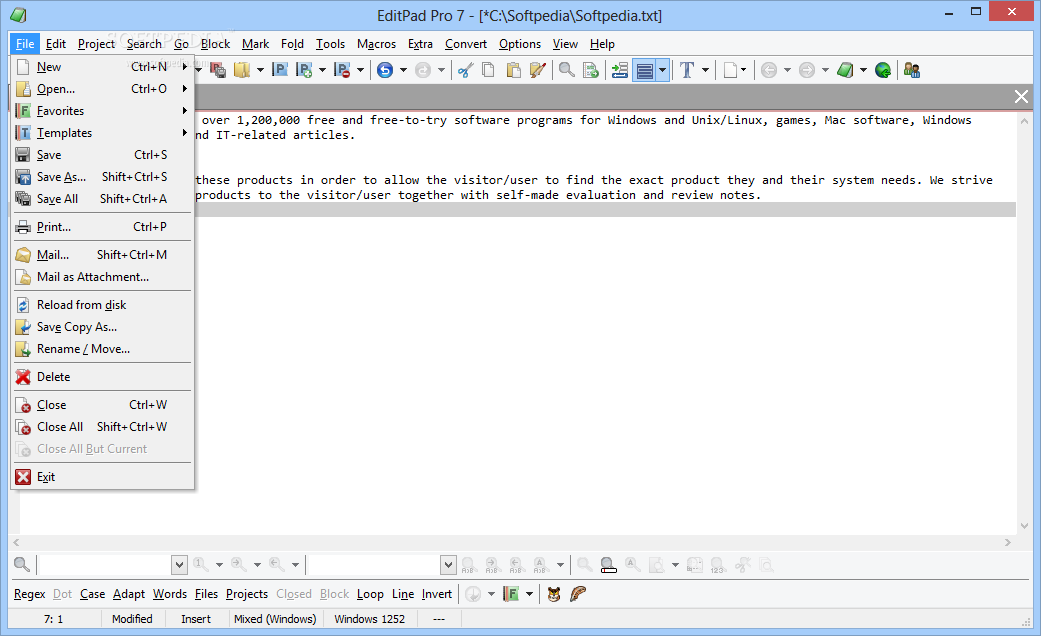Click the Save all files icon
Image resolution: width=1041 pixels, height=636 pixels.
[218, 70]
